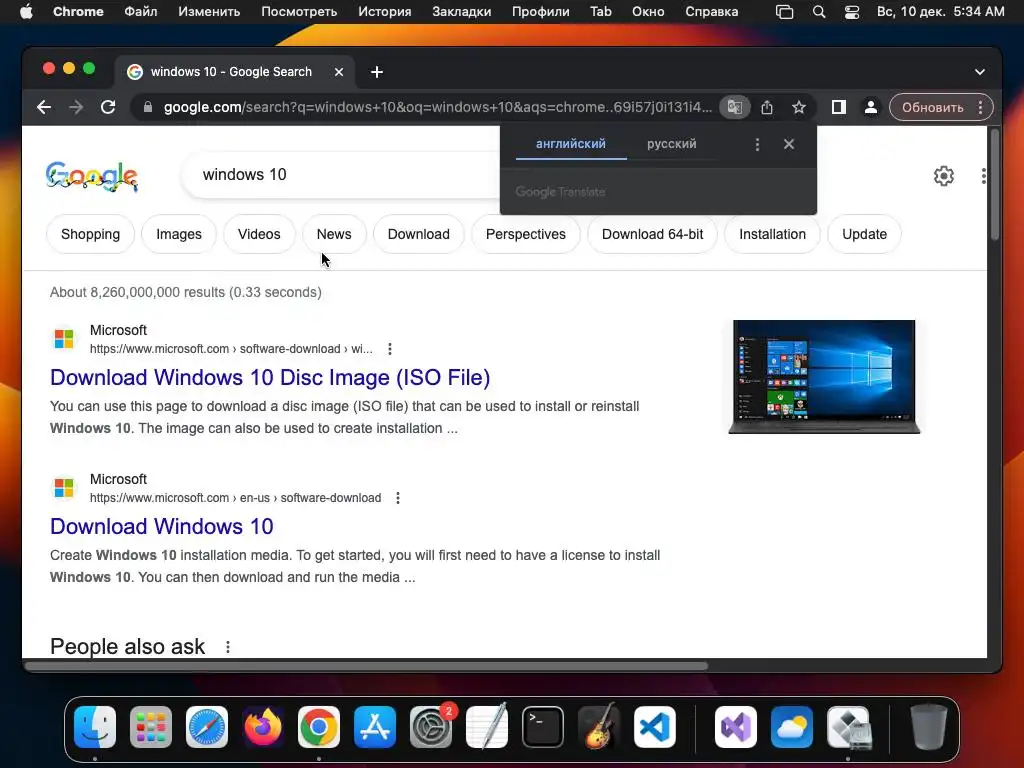Reload the page with the refresh icon

[x=108, y=107]
